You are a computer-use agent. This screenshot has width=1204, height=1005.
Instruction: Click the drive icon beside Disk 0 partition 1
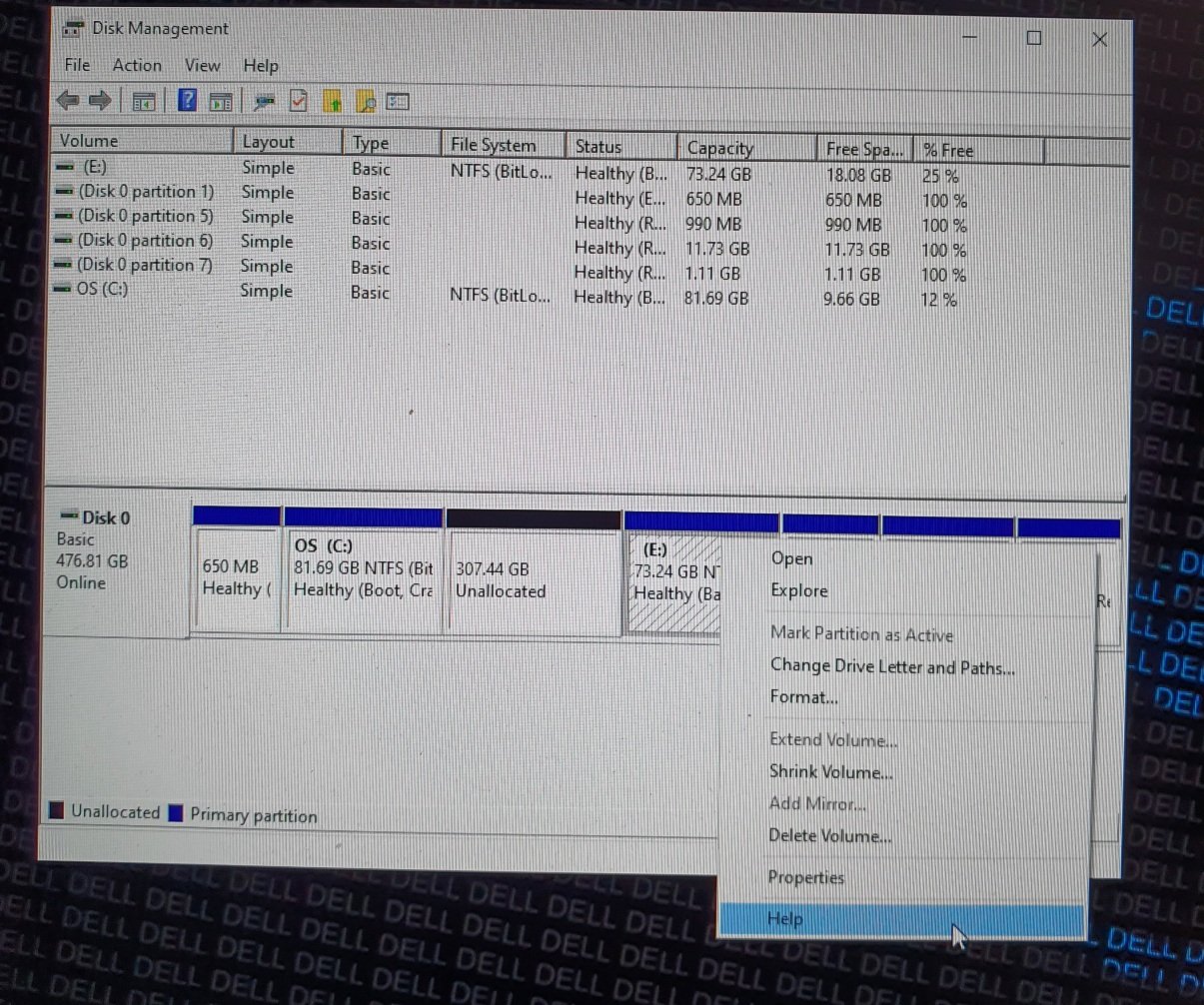[65, 191]
